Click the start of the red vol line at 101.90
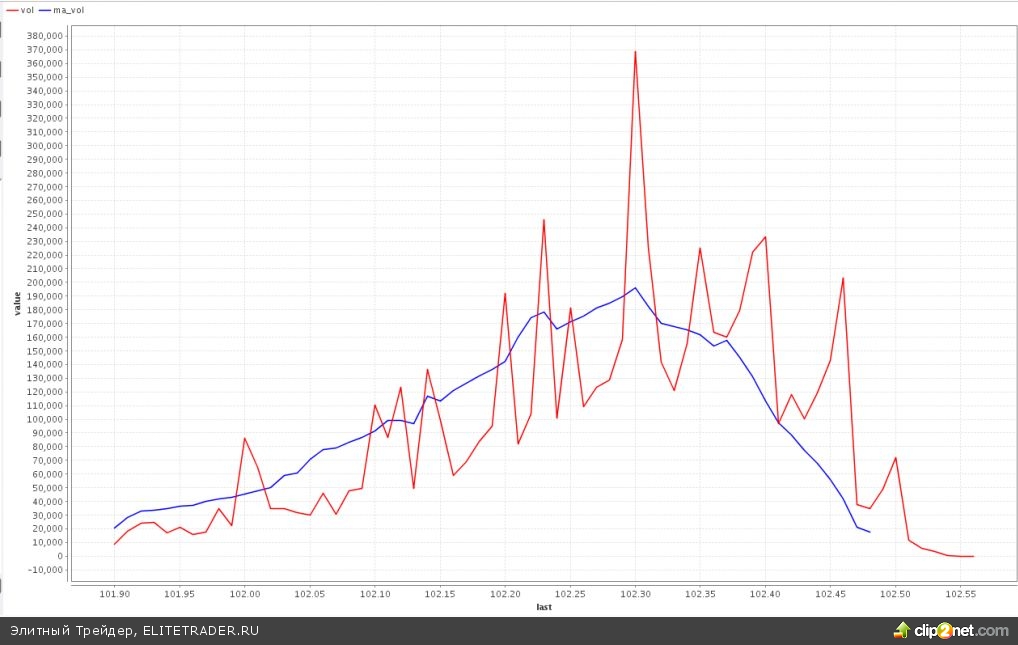The width and height of the screenshot is (1018, 645). (115, 544)
